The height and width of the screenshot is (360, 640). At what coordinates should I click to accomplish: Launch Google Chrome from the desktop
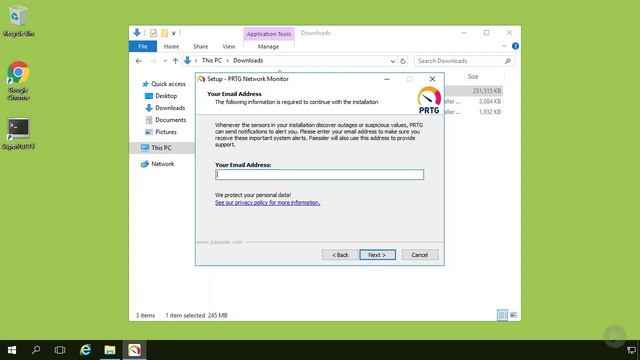18,80
